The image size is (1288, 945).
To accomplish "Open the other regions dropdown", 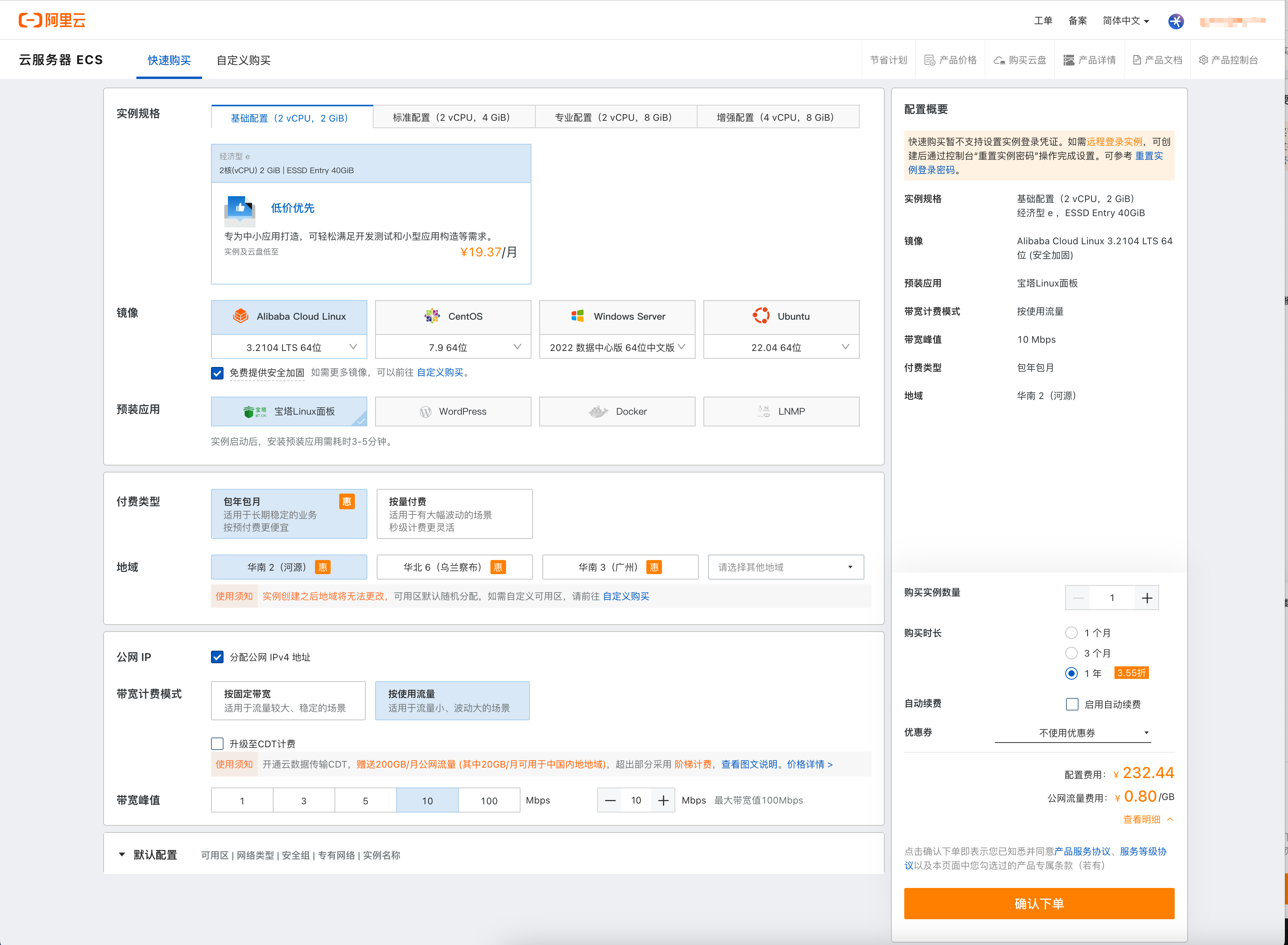I will click(785, 567).
